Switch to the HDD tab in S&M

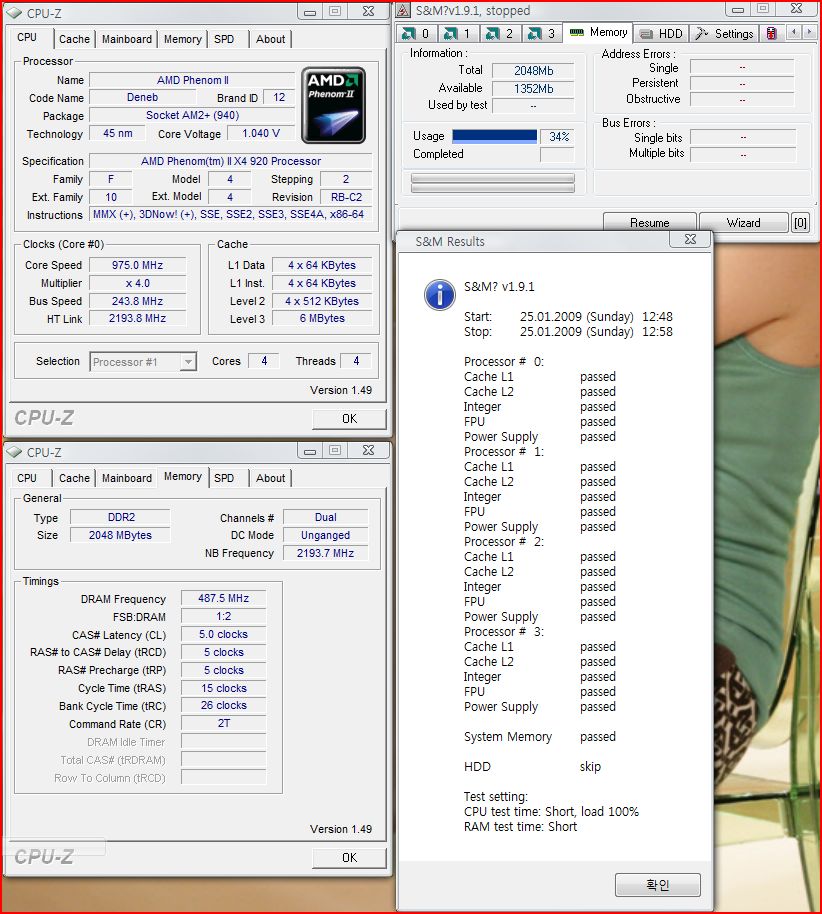[662, 34]
